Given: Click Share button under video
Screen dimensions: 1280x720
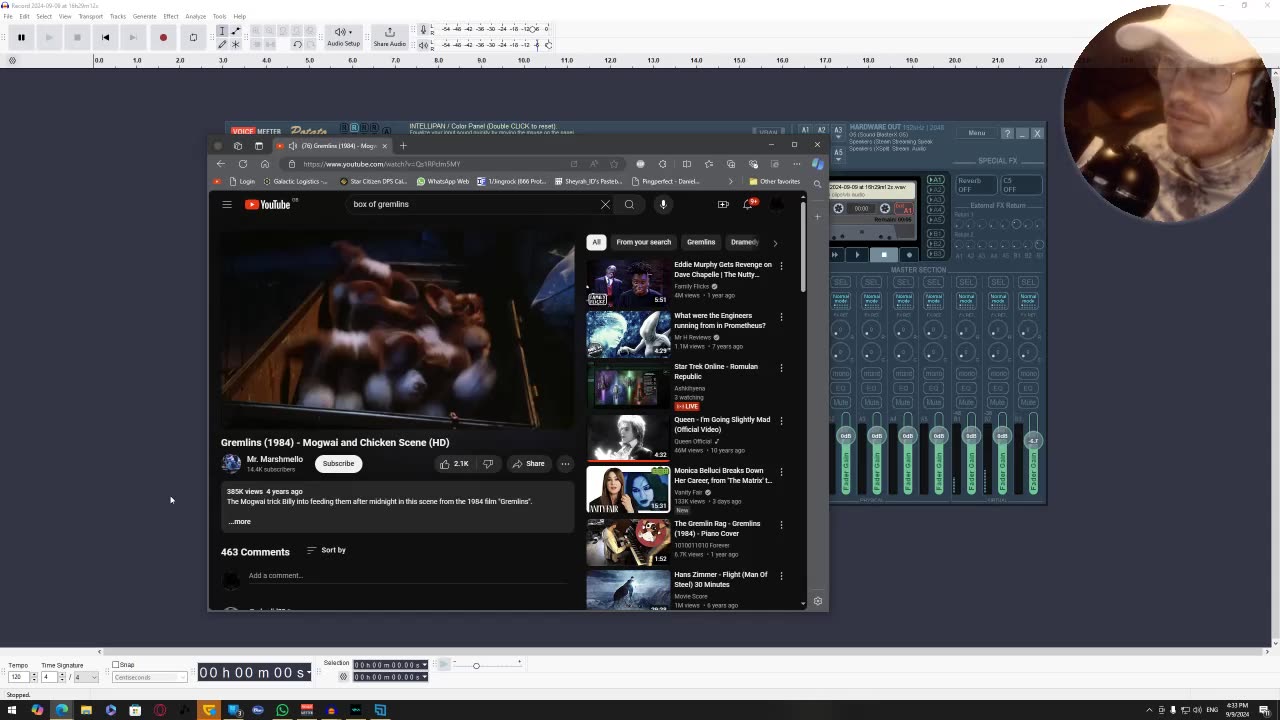Looking at the screenshot, I should tap(528, 463).
